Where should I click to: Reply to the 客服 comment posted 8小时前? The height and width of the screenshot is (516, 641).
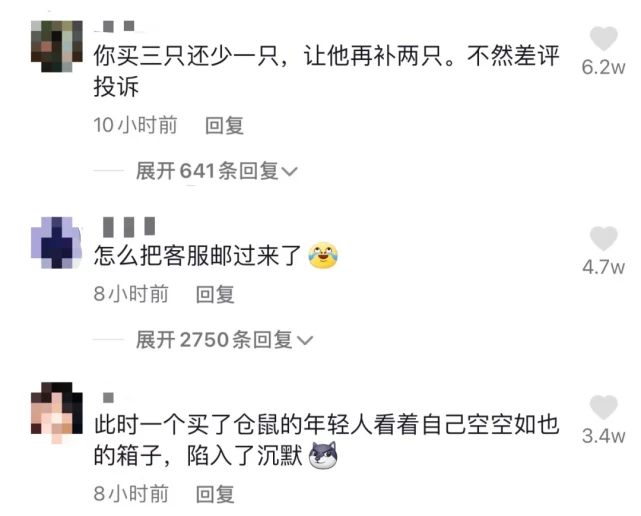point(215,294)
